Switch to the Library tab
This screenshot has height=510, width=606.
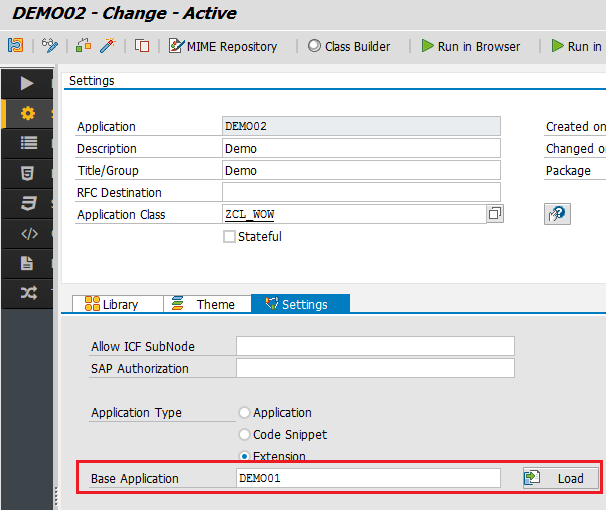click(x=118, y=304)
